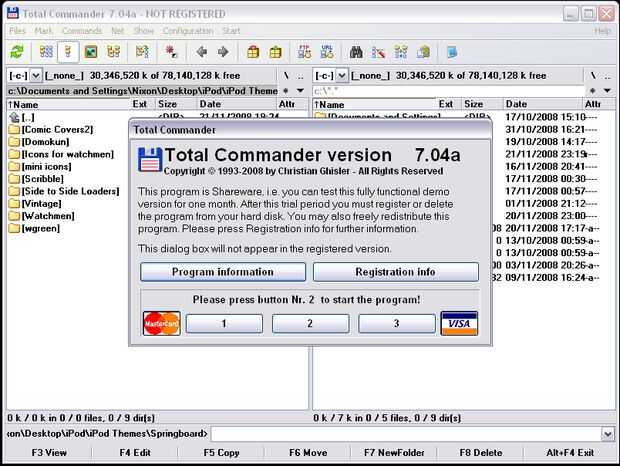Image resolution: width=620 pixels, height=466 pixels.
Task: Click the VISA logo in the dialog
Action: [x=459, y=323]
